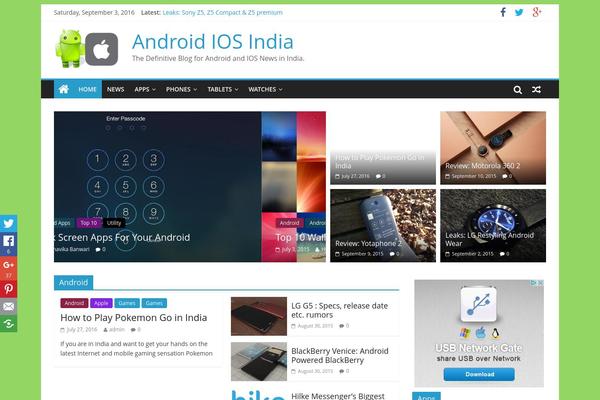Open the AdChoices icon on the advertisement

point(533,282)
